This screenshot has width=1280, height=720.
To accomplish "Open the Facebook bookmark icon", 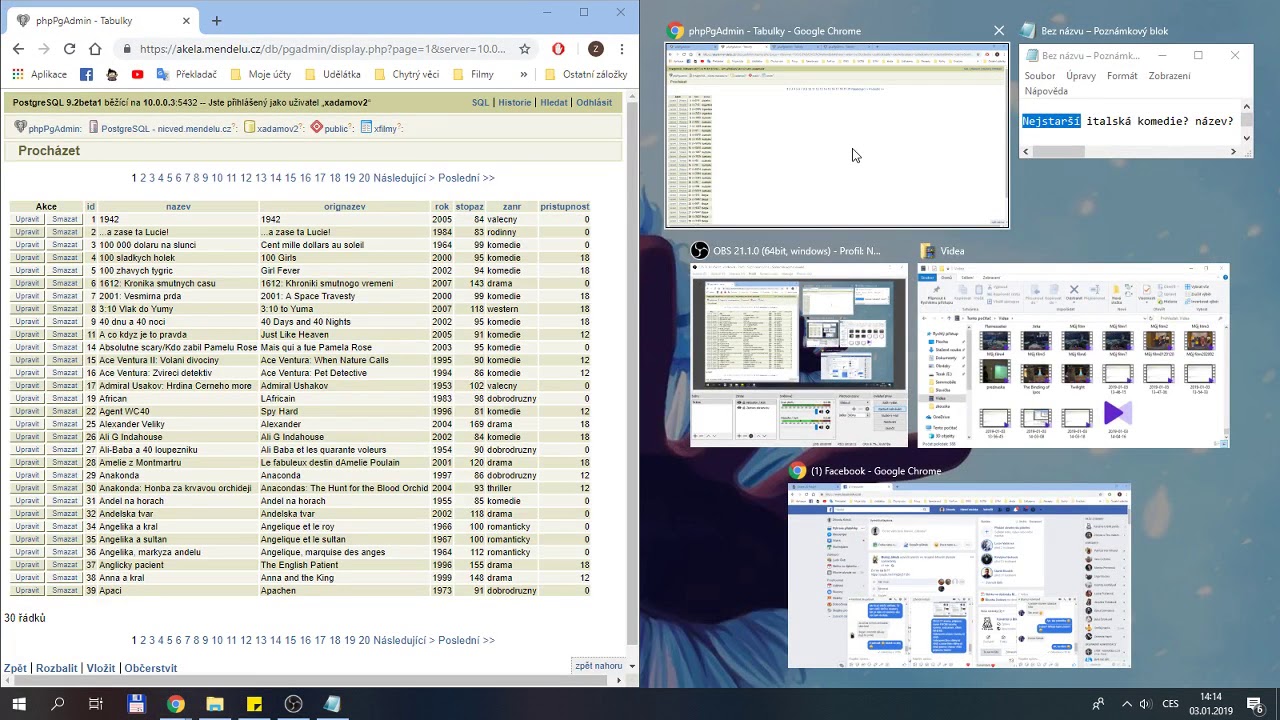I will (x=86, y=74).
